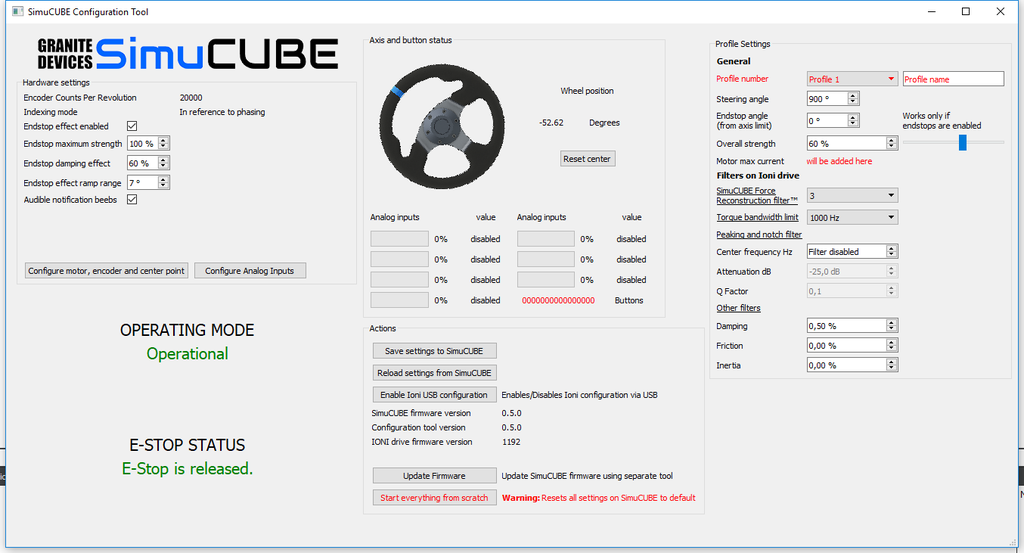The height and width of the screenshot is (553, 1024).
Task: Click the Operational mode status text
Action: 187,354
